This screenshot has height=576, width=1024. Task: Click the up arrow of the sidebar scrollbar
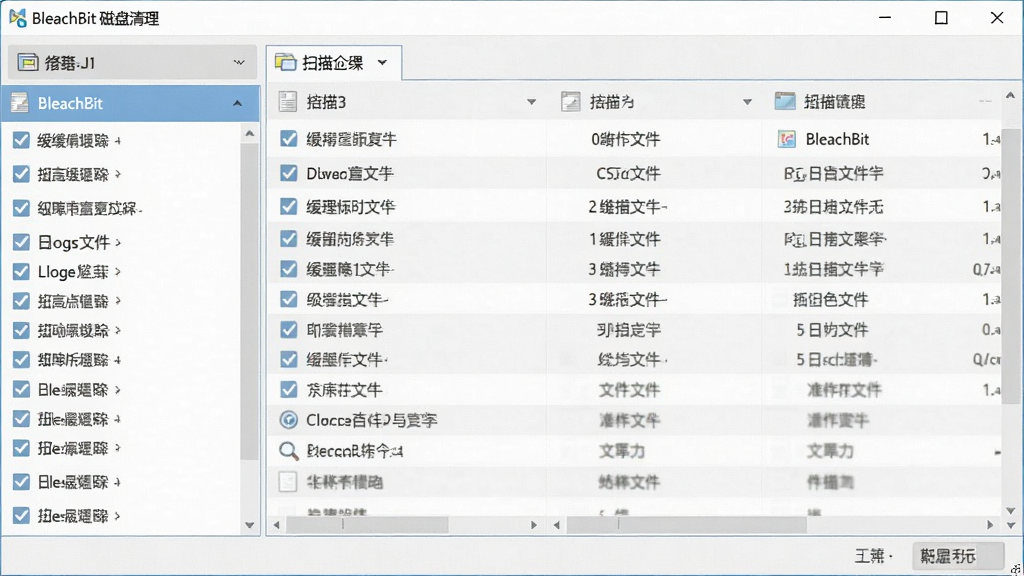(249, 134)
